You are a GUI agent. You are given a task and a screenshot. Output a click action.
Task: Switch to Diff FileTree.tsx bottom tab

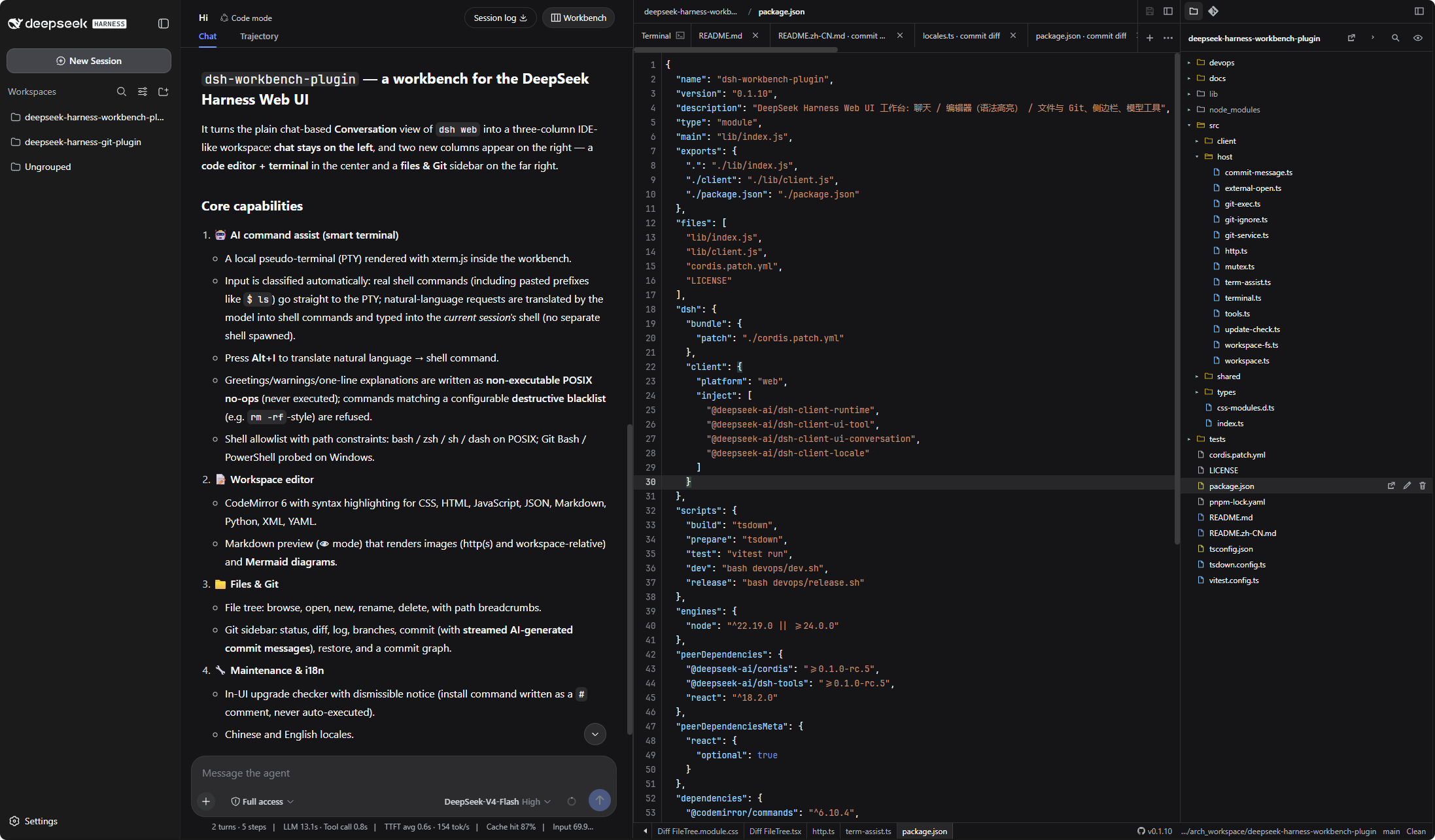775,832
